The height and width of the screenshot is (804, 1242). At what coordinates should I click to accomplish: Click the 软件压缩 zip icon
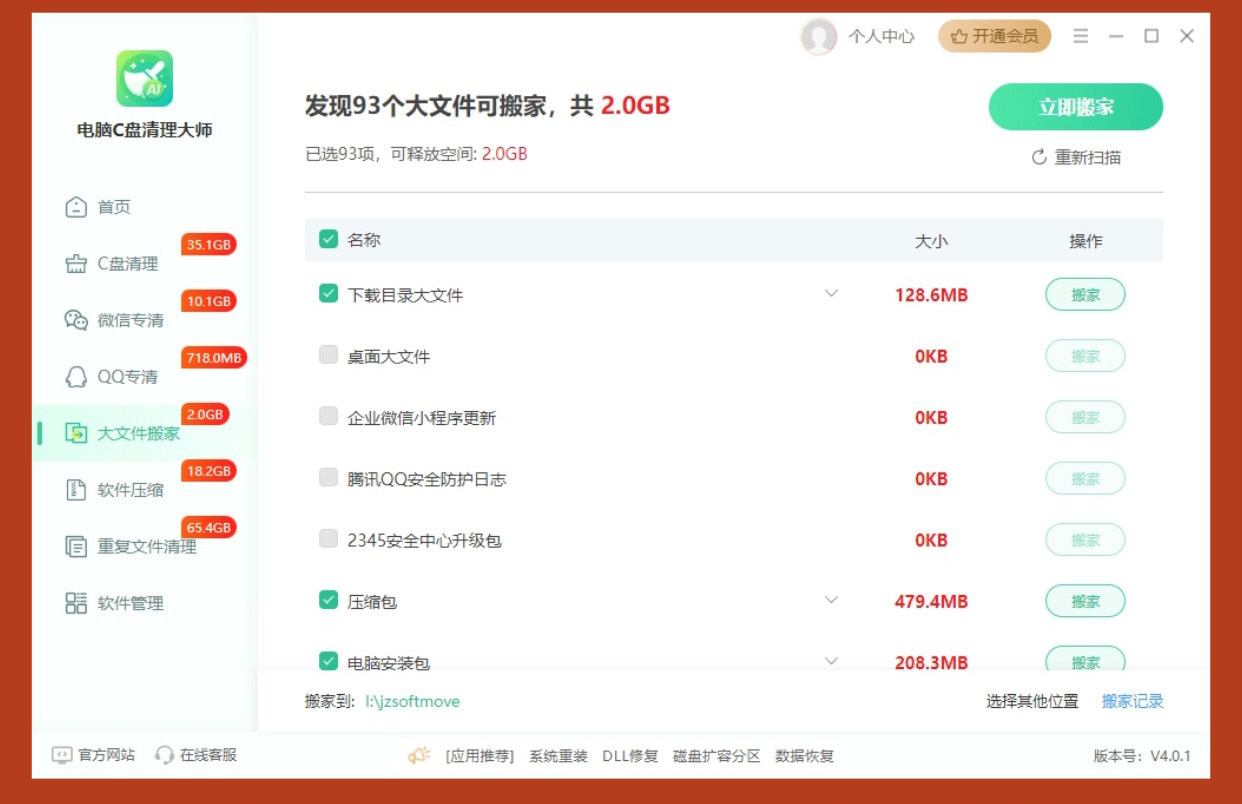tap(76, 490)
